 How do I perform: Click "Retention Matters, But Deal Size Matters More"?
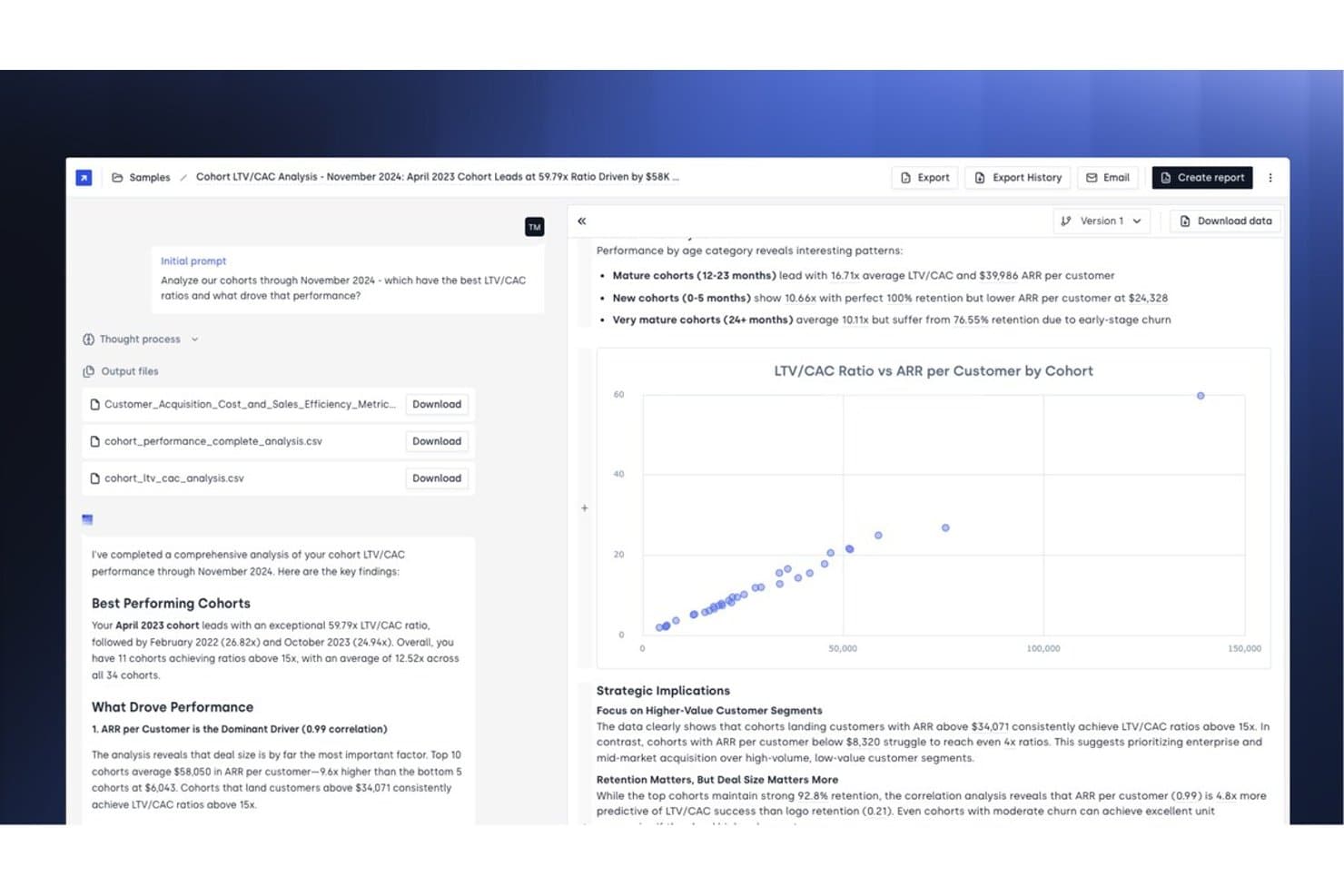pos(717,780)
